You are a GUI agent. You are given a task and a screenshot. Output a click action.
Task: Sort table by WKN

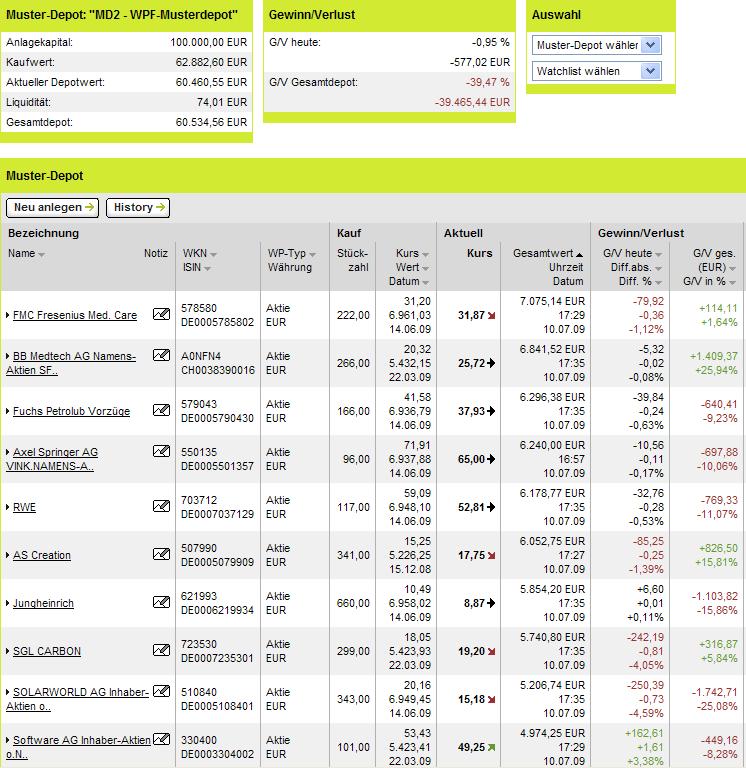click(x=200, y=254)
